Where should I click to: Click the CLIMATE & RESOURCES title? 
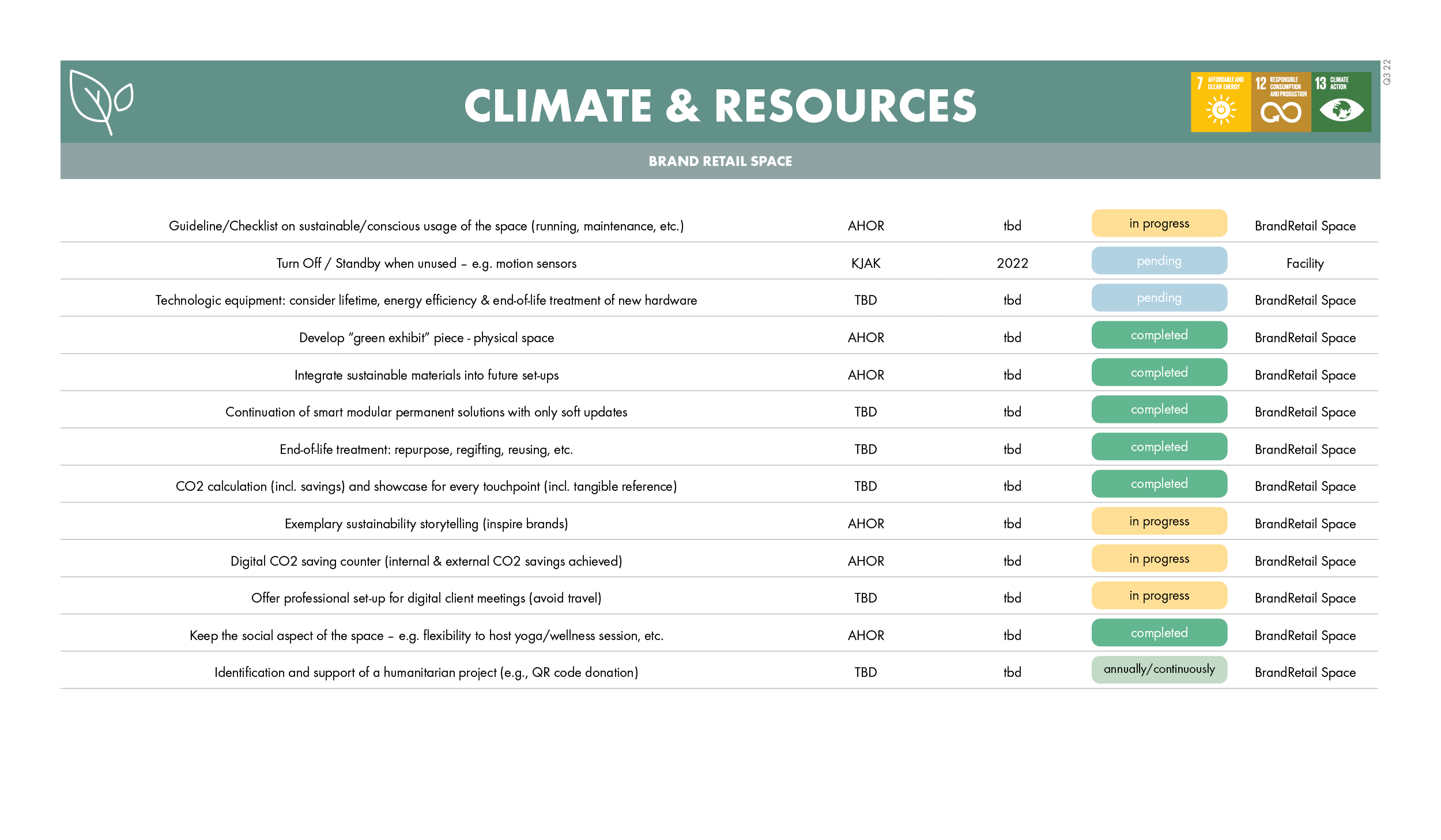click(720, 106)
